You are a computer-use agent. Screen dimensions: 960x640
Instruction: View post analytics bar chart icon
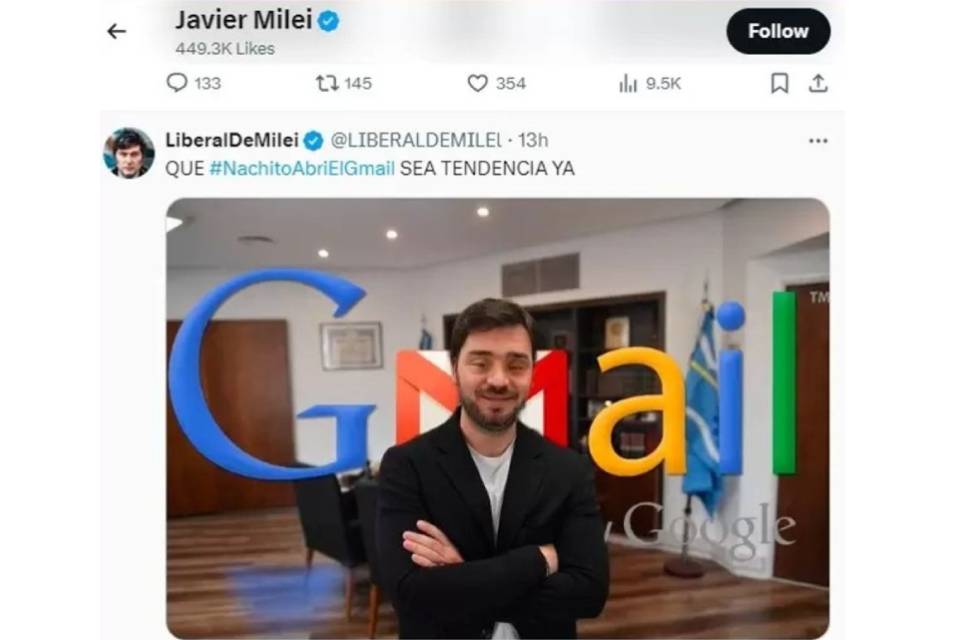tap(628, 83)
